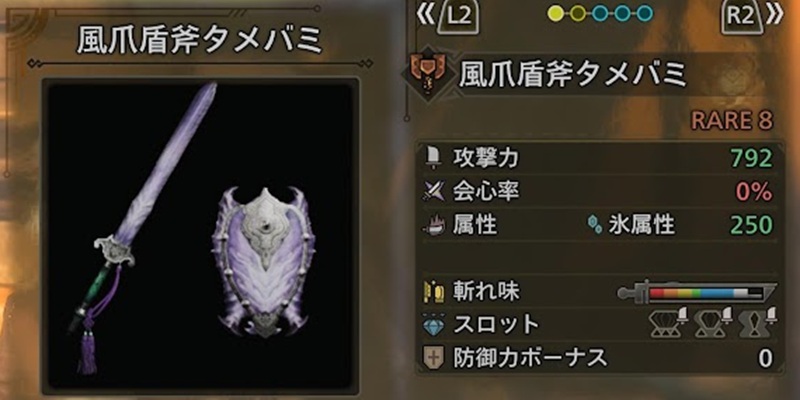800x400 pixels.
Task: Select the first yellow page indicator dot
Action: click(x=556, y=14)
